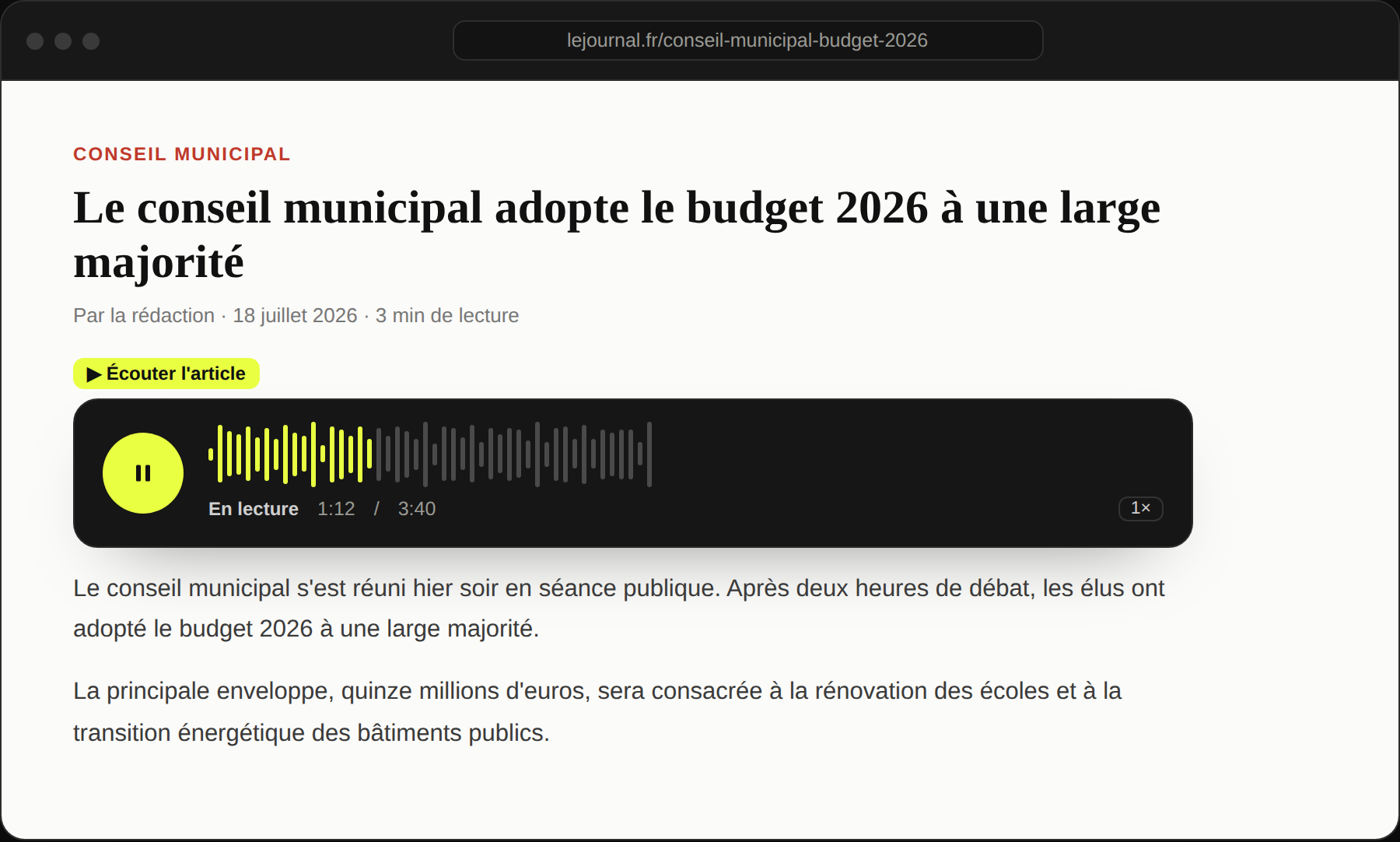This screenshot has width=1400, height=842.
Task: Click the elapsed time 1:12
Action: click(336, 509)
